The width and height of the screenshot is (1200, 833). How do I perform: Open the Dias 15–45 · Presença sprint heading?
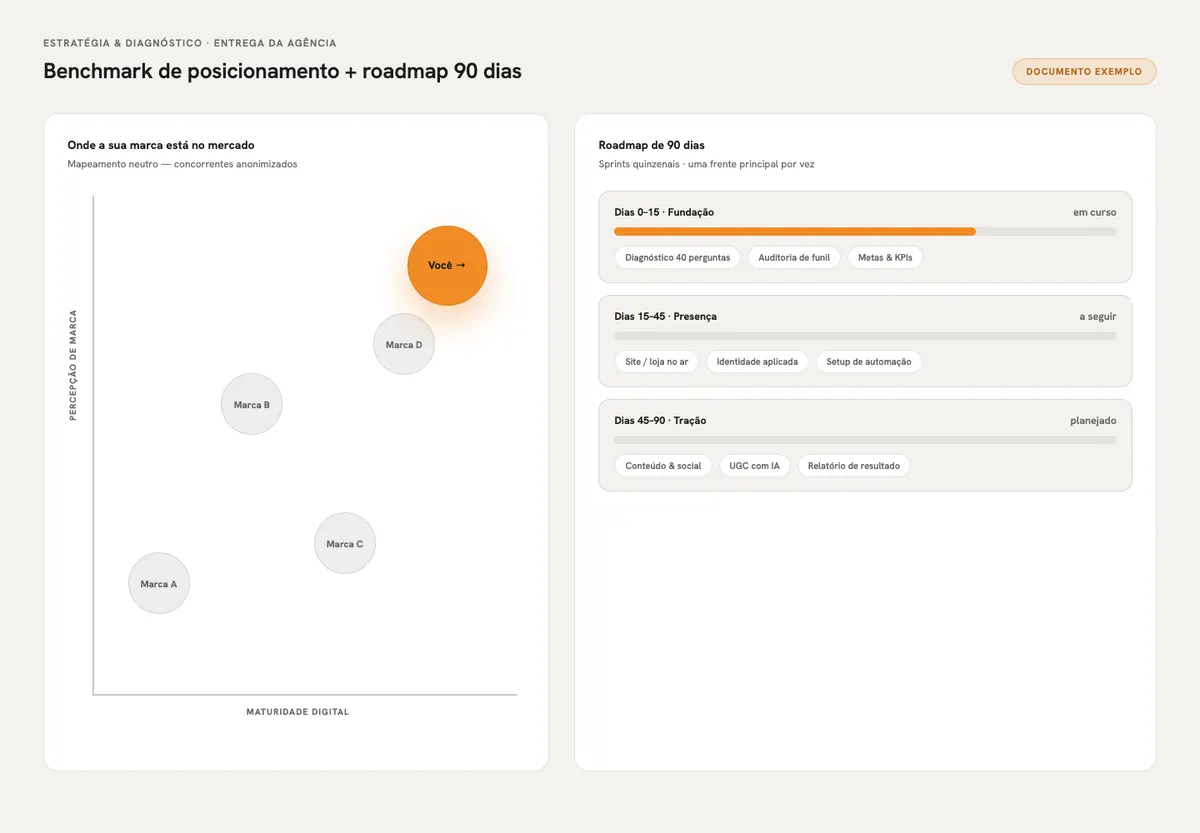[665, 316]
